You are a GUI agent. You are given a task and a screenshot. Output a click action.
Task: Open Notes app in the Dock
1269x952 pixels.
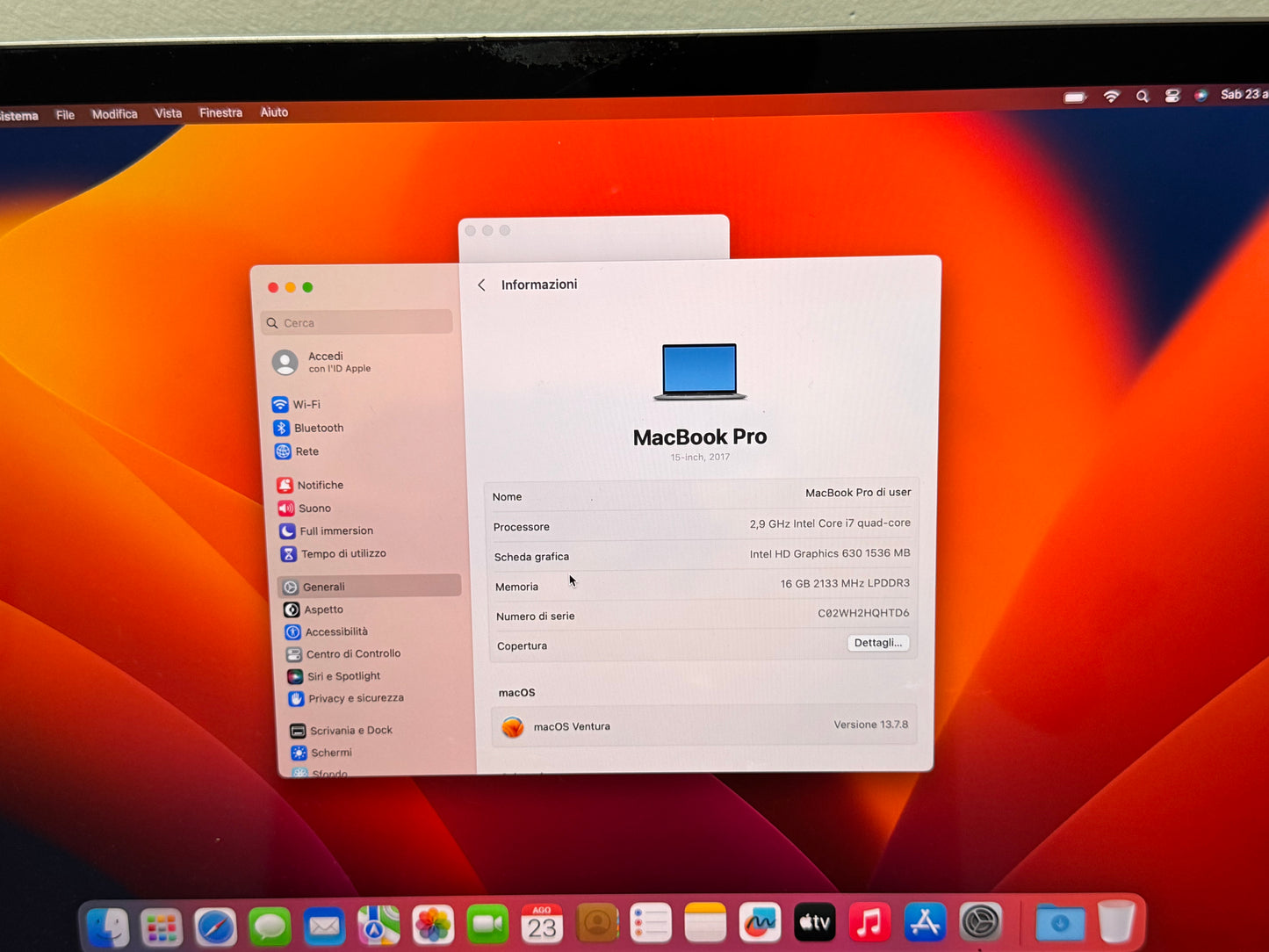click(x=705, y=923)
